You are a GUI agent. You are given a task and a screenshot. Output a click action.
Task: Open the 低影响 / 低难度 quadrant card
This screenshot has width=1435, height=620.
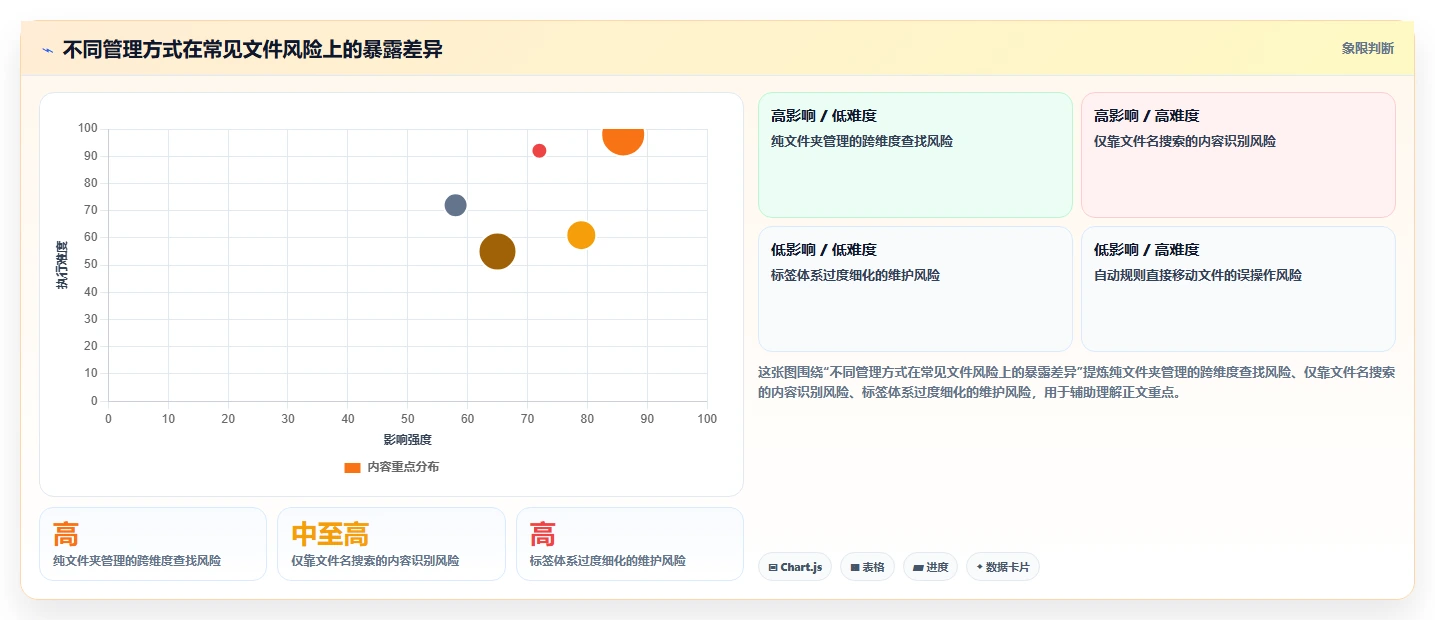point(915,289)
